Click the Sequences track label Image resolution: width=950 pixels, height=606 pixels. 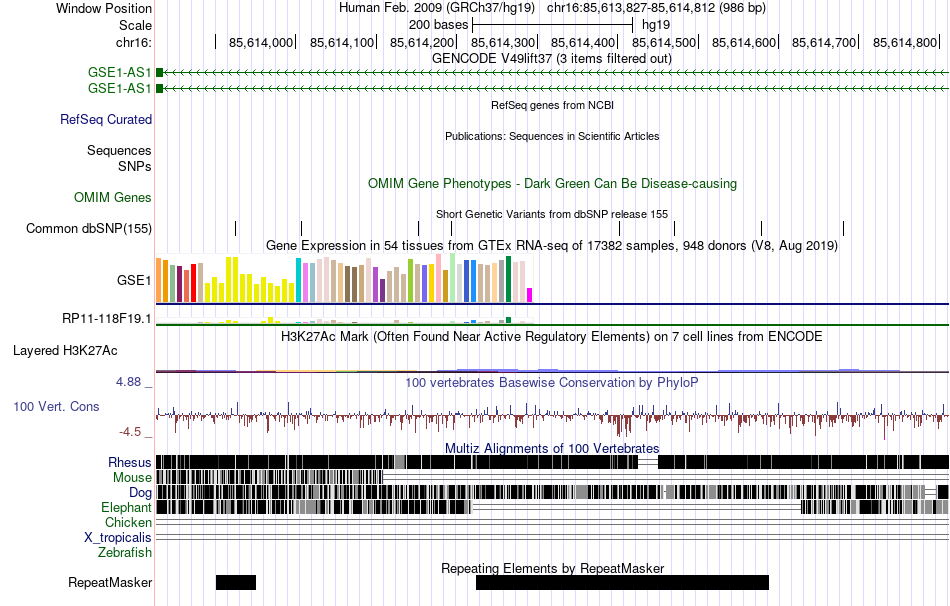click(x=119, y=150)
